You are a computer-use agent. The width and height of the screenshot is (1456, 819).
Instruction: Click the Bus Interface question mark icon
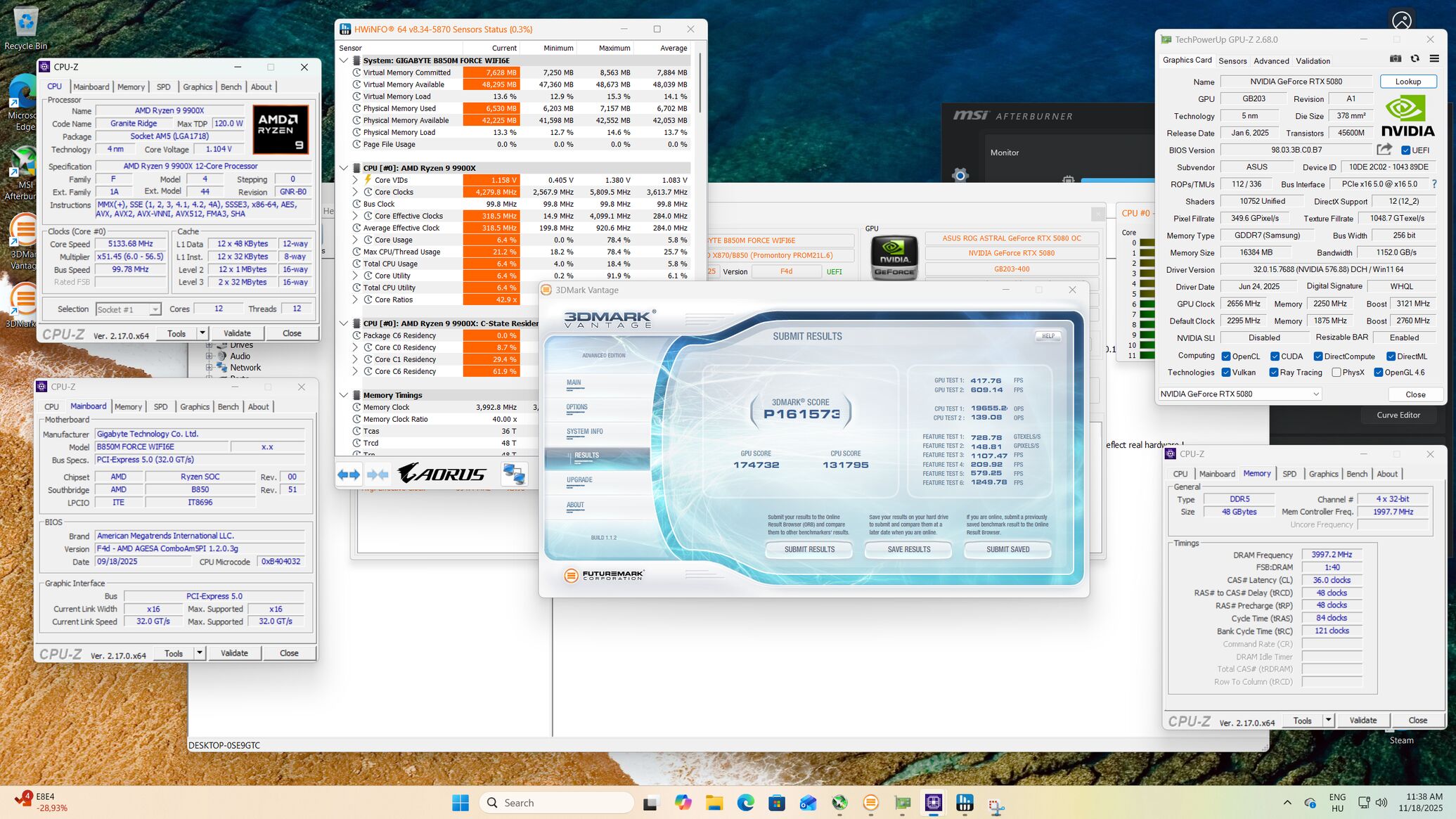[1434, 184]
